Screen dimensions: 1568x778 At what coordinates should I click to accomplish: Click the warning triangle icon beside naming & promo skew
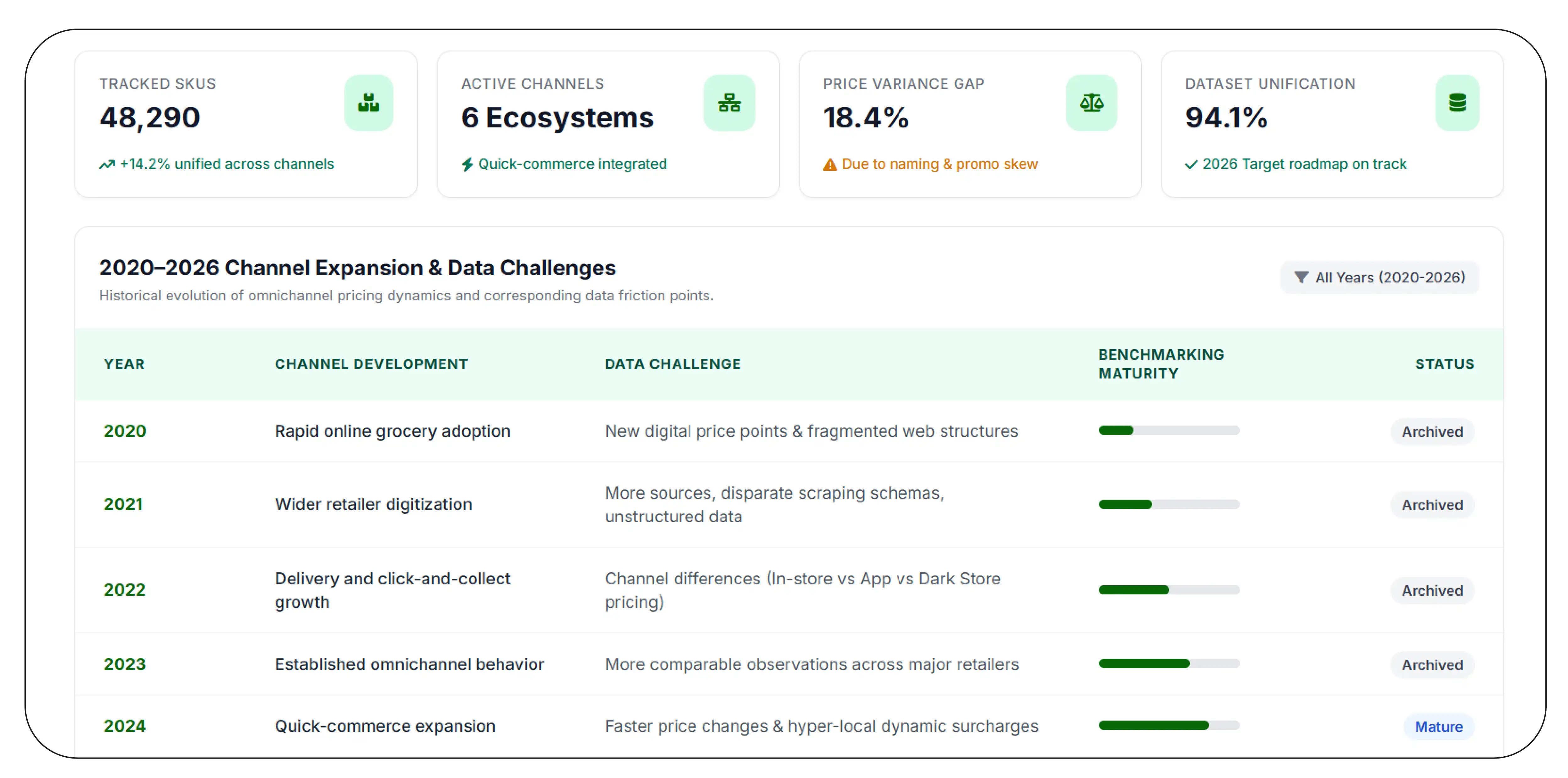[x=830, y=164]
